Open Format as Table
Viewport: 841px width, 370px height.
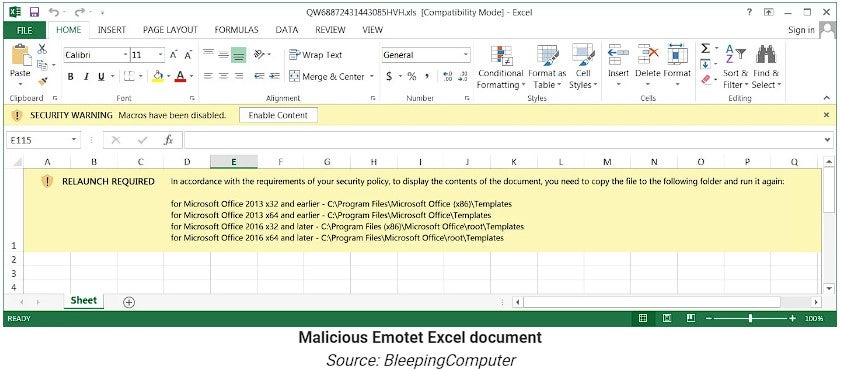pyautogui.click(x=547, y=67)
